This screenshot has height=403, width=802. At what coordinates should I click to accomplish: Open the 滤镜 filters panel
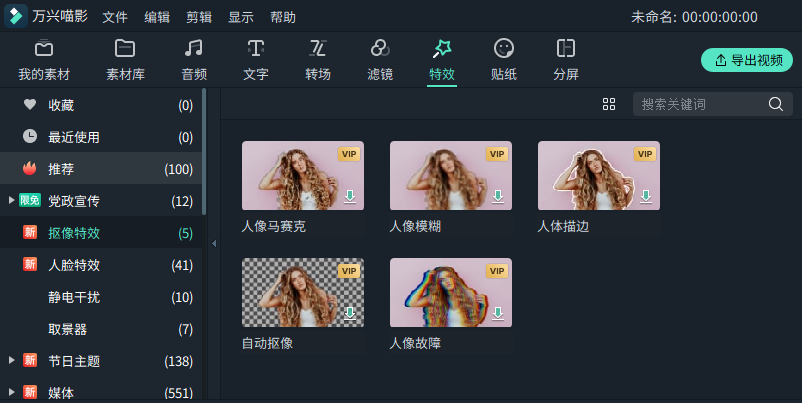[380, 59]
